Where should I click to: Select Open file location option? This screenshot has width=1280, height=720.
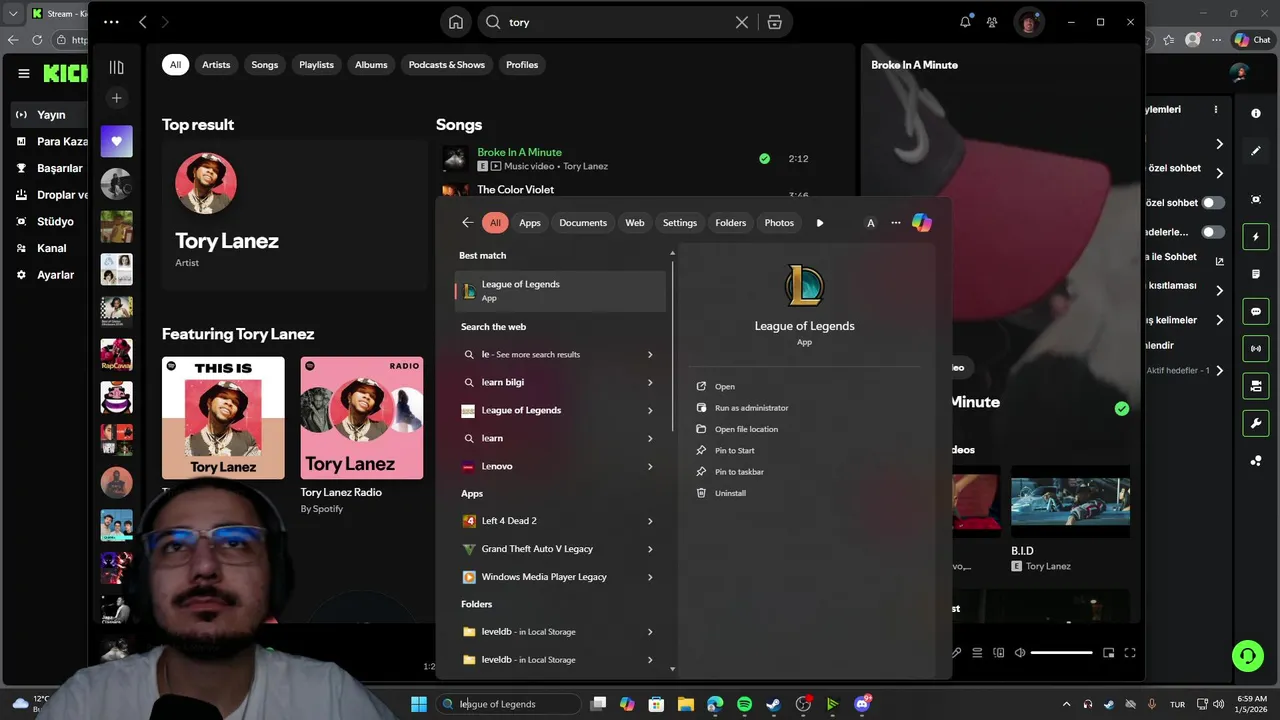coord(746,429)
